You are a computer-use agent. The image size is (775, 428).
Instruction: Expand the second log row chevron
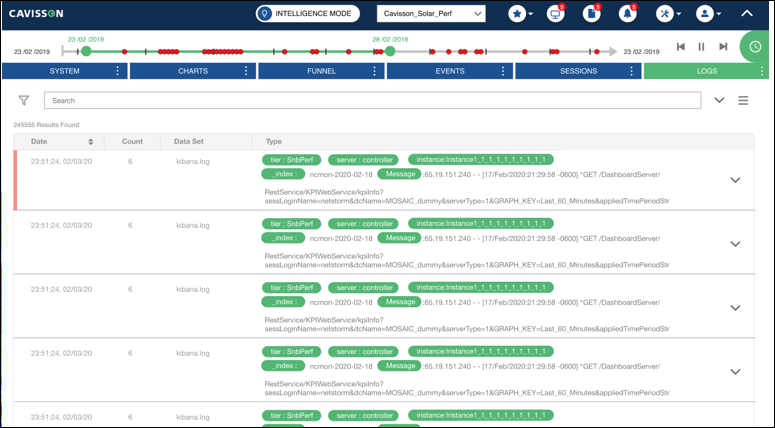[735, 244]
